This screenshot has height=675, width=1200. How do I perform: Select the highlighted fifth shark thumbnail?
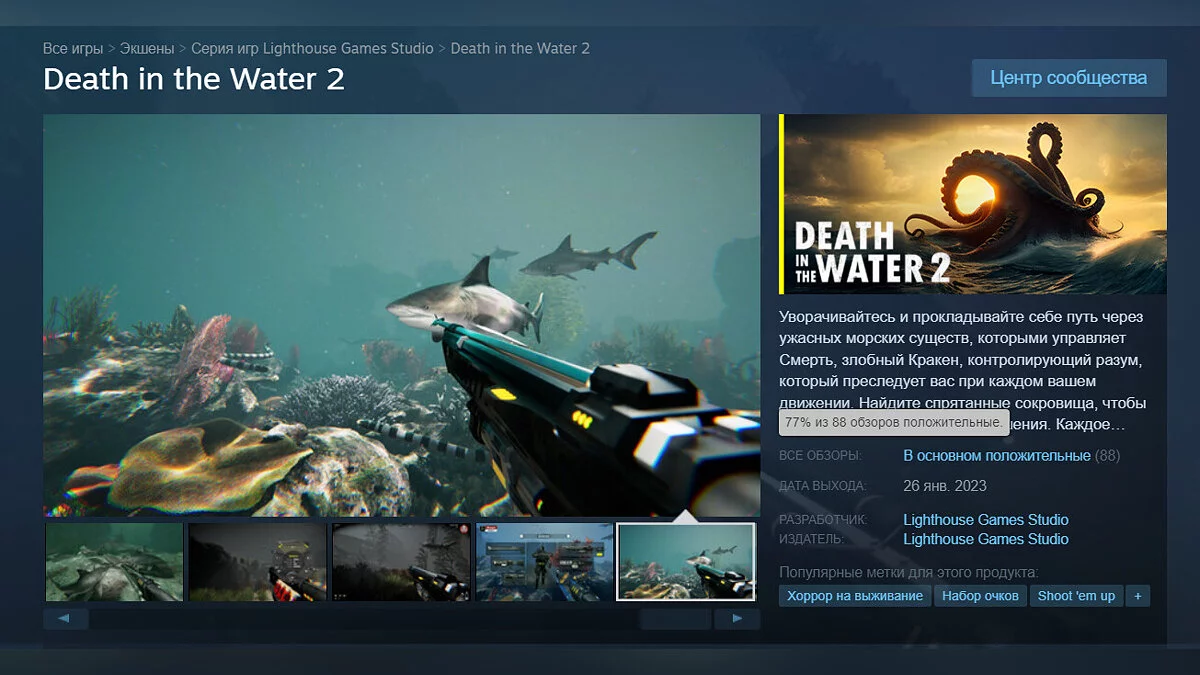coord(686,562)
